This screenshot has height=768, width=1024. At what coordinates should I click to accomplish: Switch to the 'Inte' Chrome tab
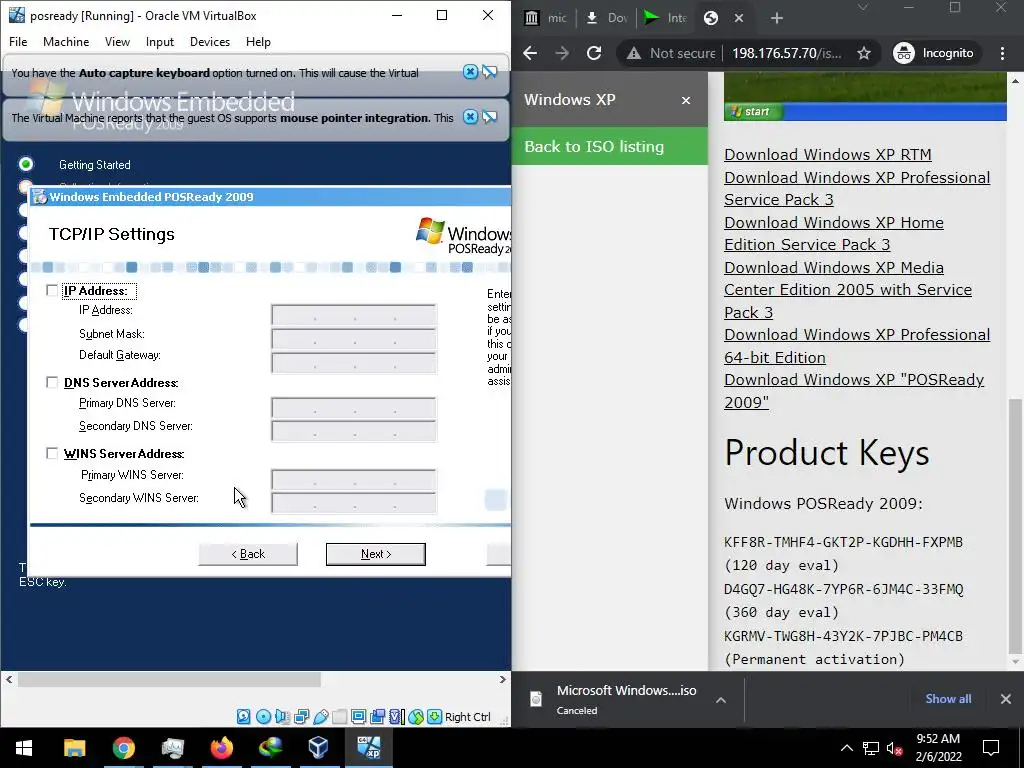[x=665, y=18]
